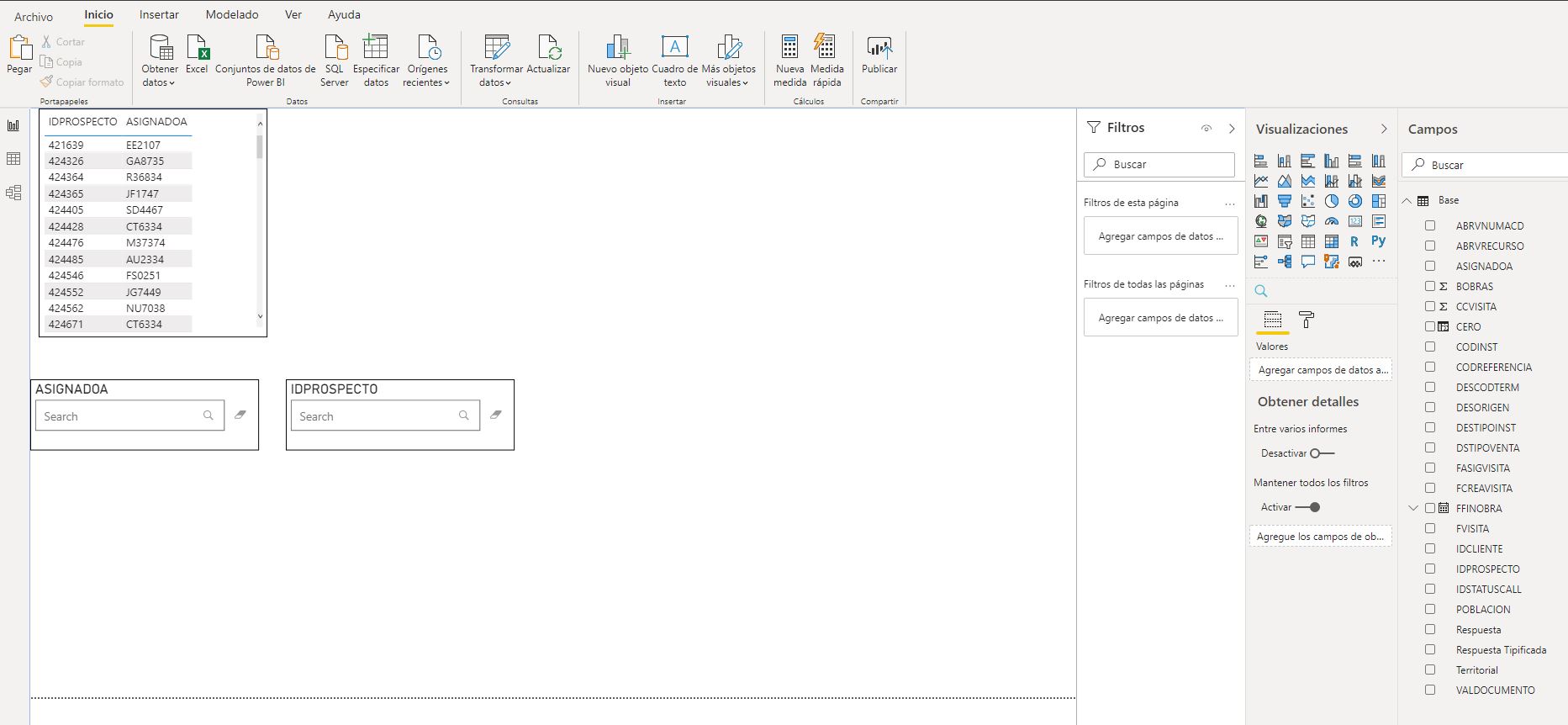Select the Slicer visualization icon
Viewport: 1568px width, 725px height.
click(1285, 241)
